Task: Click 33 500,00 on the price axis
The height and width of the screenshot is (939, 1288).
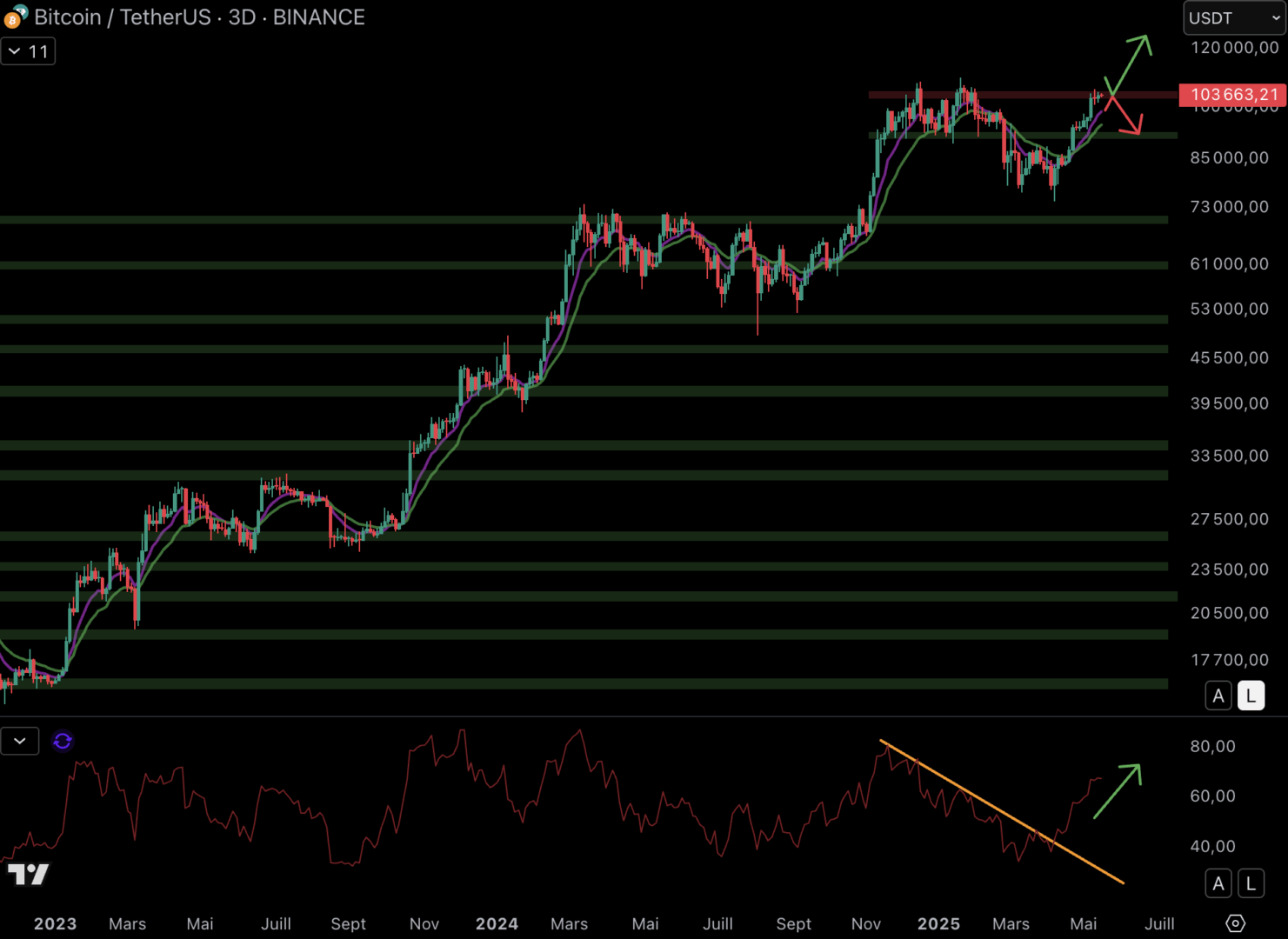Action: [1229, 456]
